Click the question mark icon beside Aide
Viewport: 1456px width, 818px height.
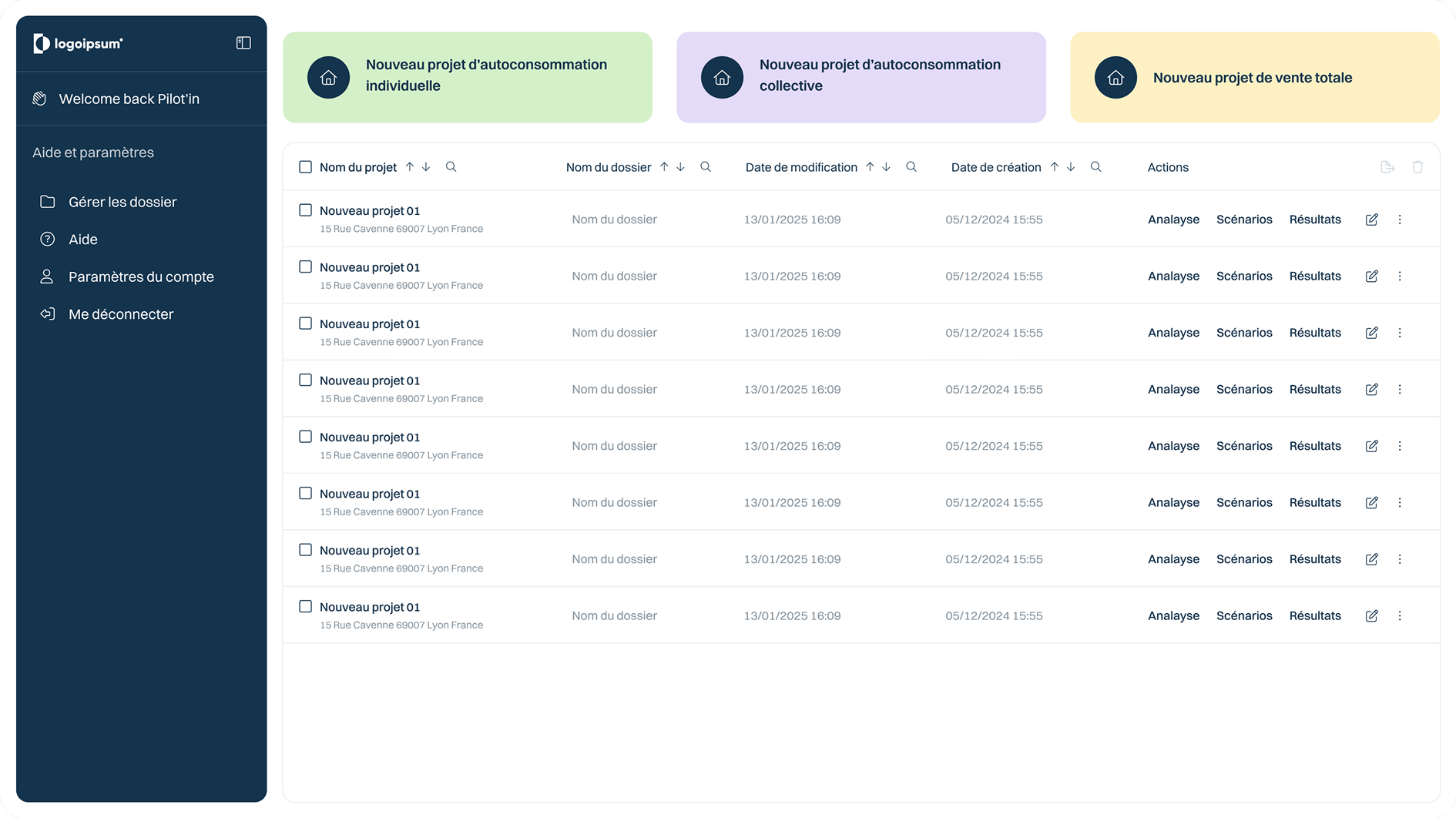[47, 240]
